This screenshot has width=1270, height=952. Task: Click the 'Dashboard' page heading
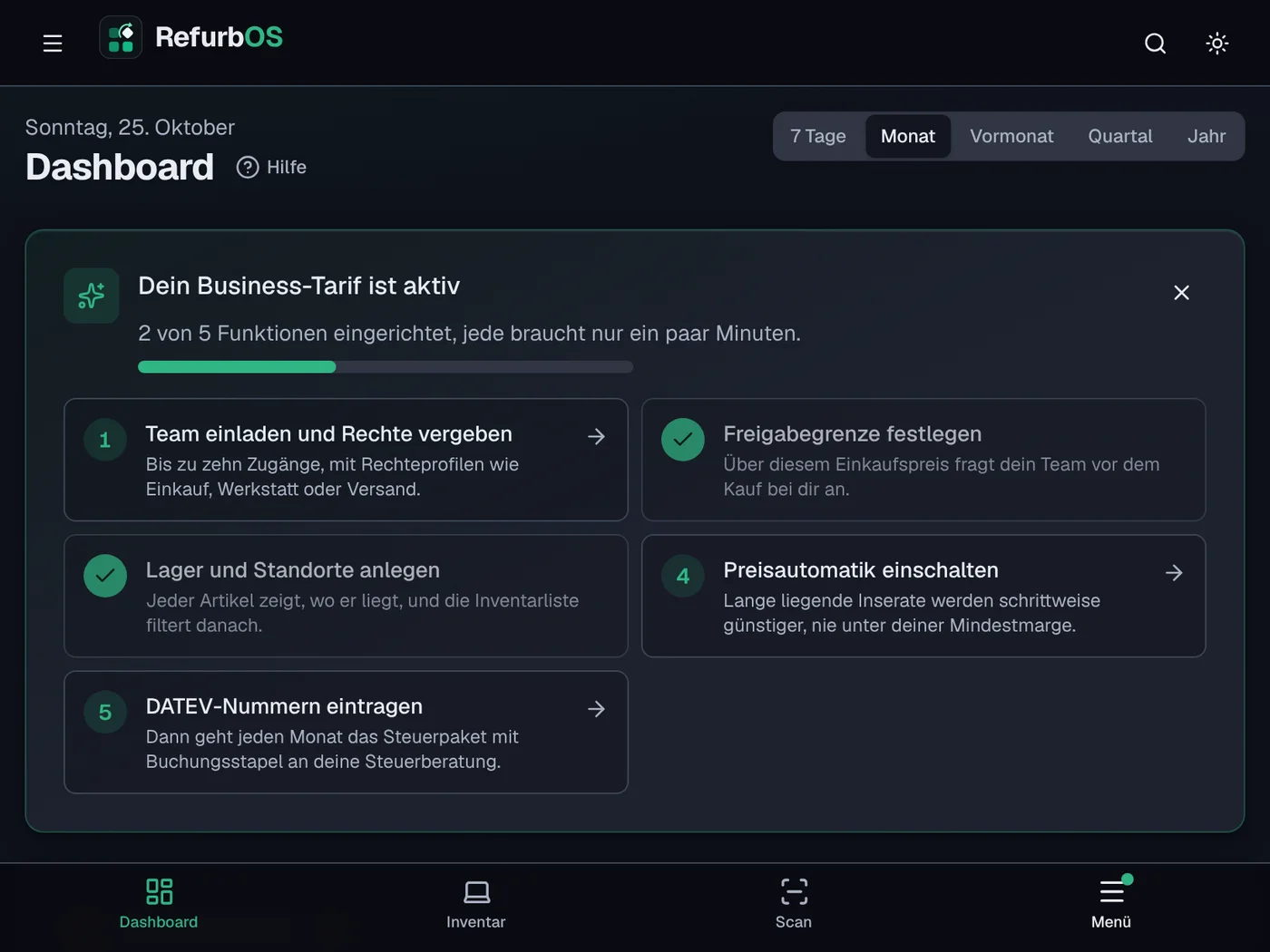[x=120, y=167]
